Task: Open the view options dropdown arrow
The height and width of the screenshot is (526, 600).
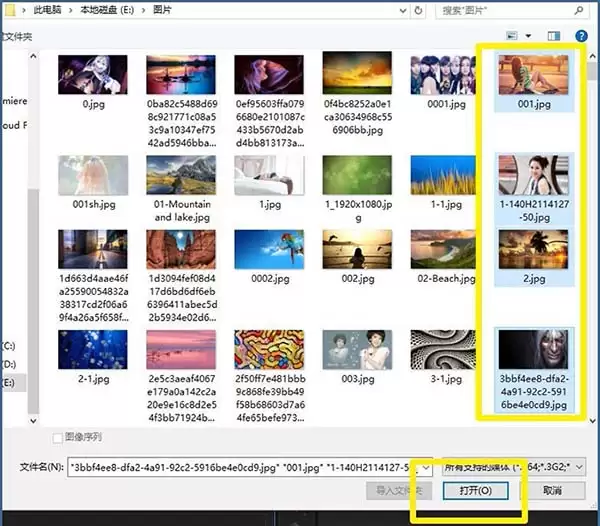Action: pos(528,36)
